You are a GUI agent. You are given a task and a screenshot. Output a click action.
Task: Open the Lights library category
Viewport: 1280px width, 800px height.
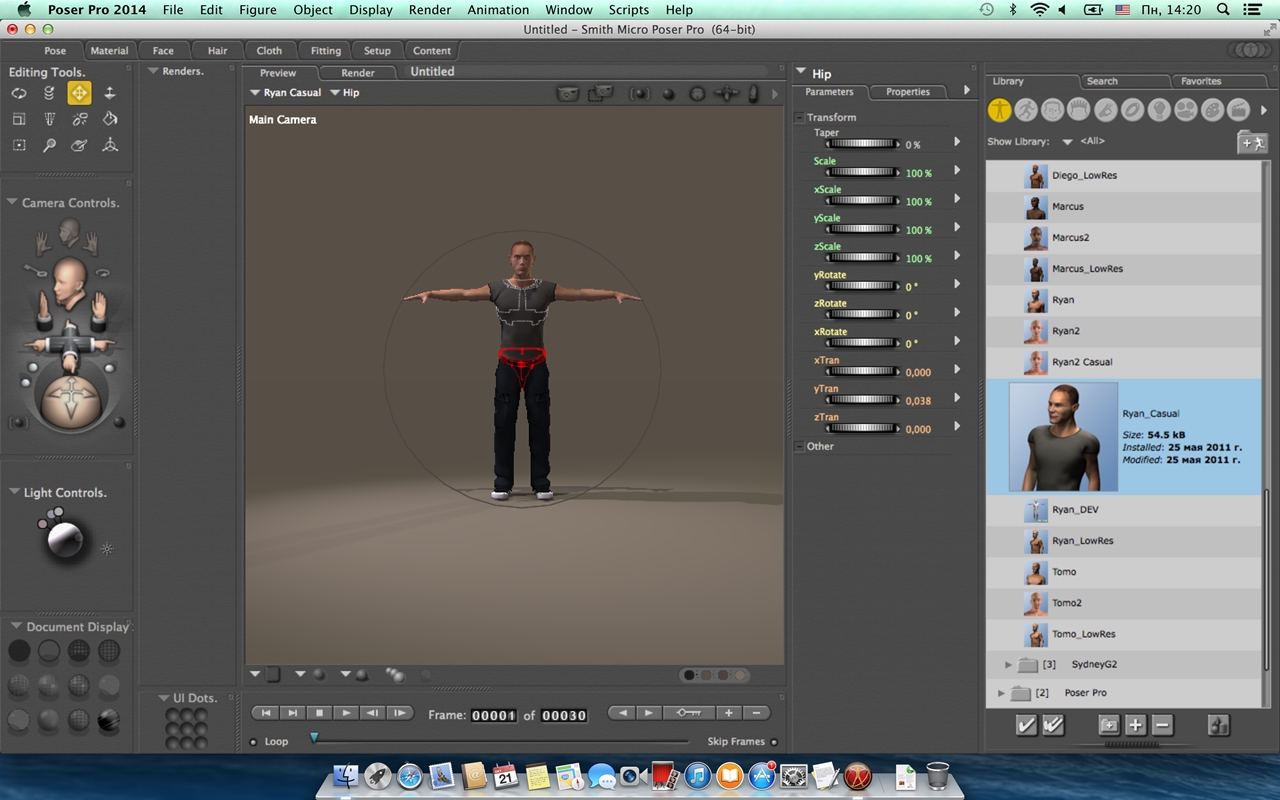click(1159, 110)
